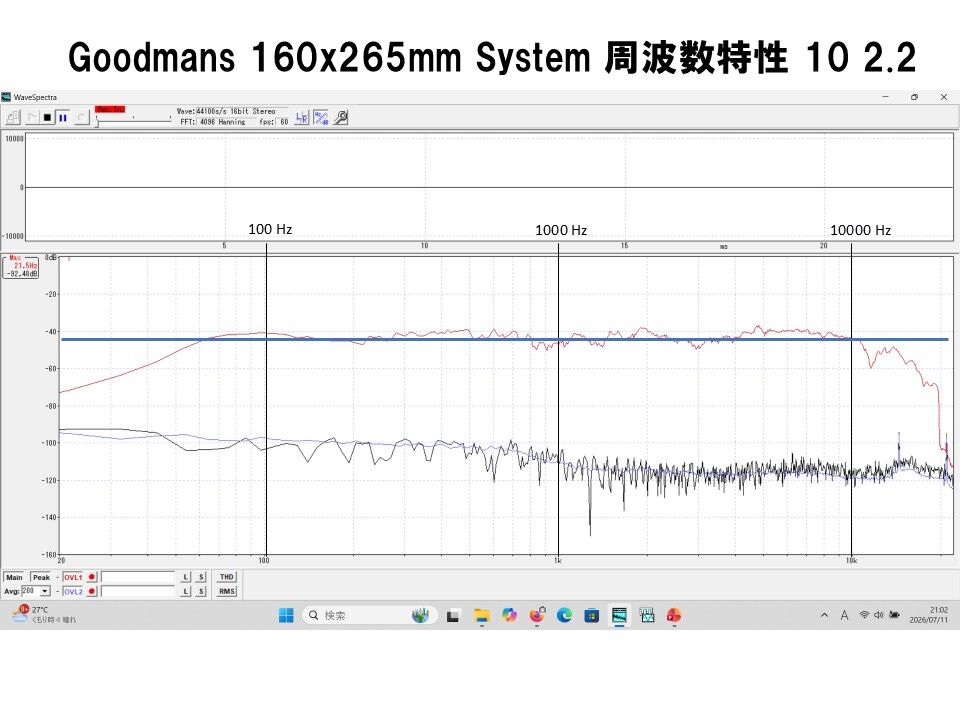Viewport: 960px width, 720px height.
Task: Click the Max 21.5Hz readout box
Action: 21,267
